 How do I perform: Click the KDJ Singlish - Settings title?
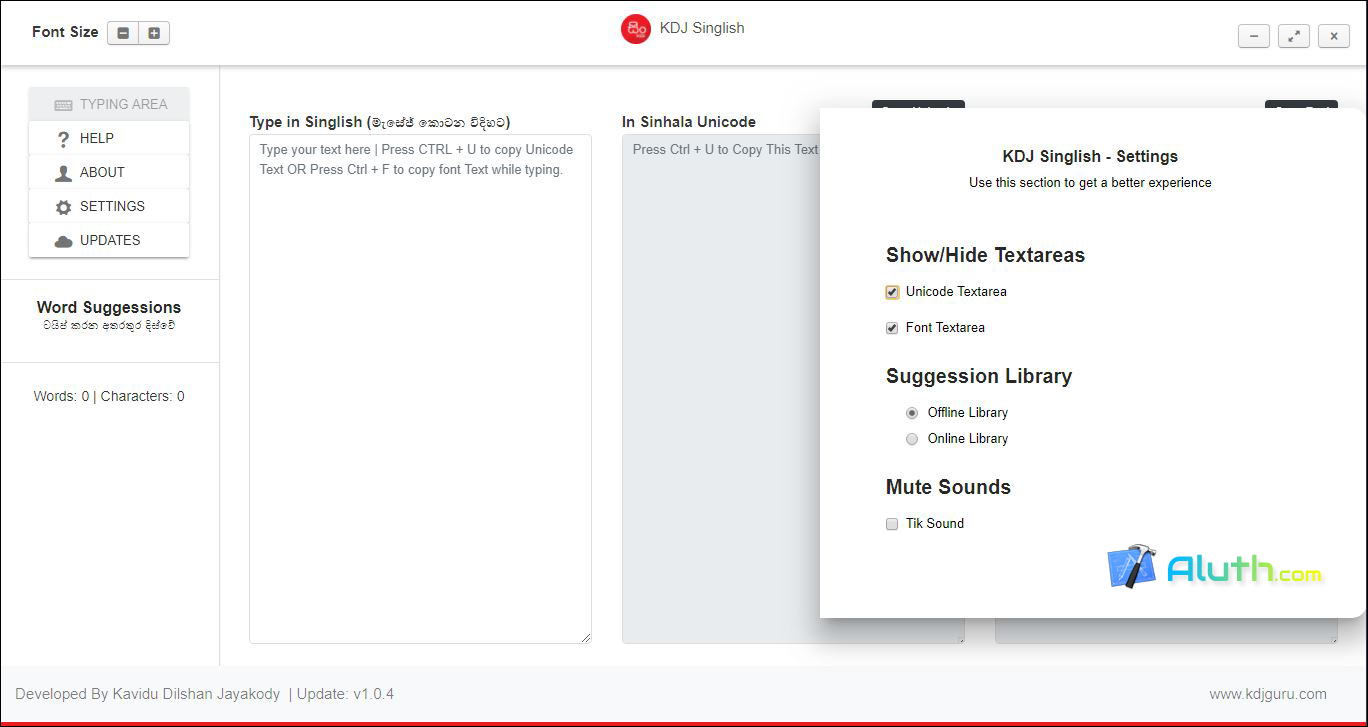pyautogui.click(x=1090, y=156)
